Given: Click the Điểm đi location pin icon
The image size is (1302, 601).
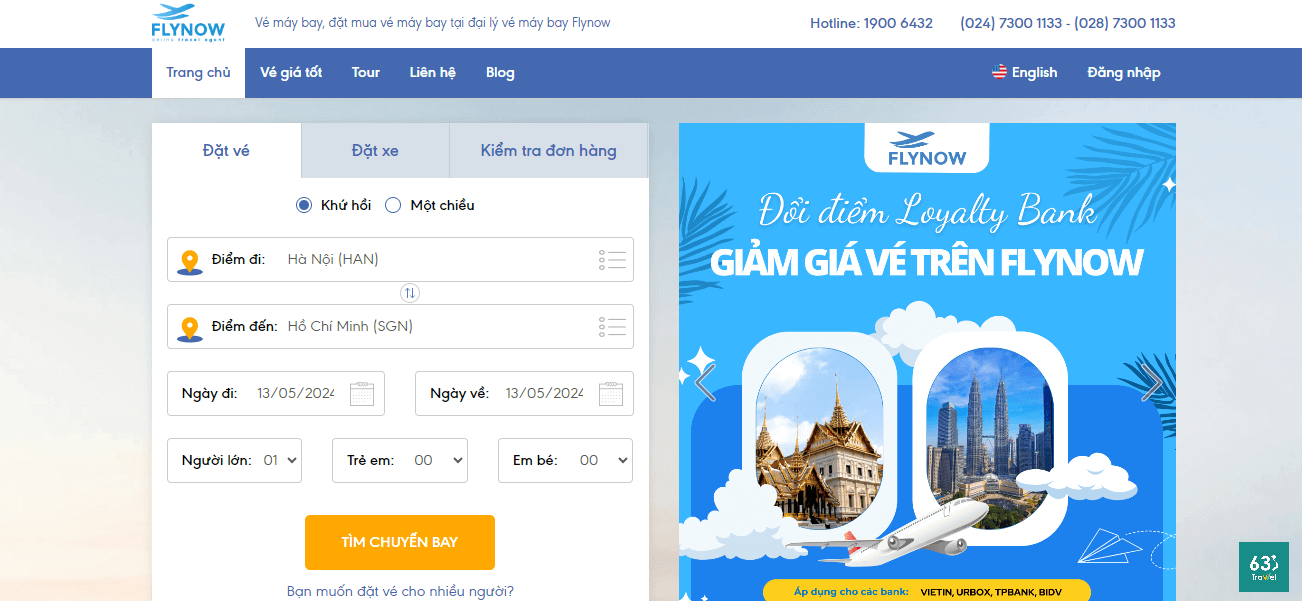Looking at the screenshot, I should [x=189, y=259].
